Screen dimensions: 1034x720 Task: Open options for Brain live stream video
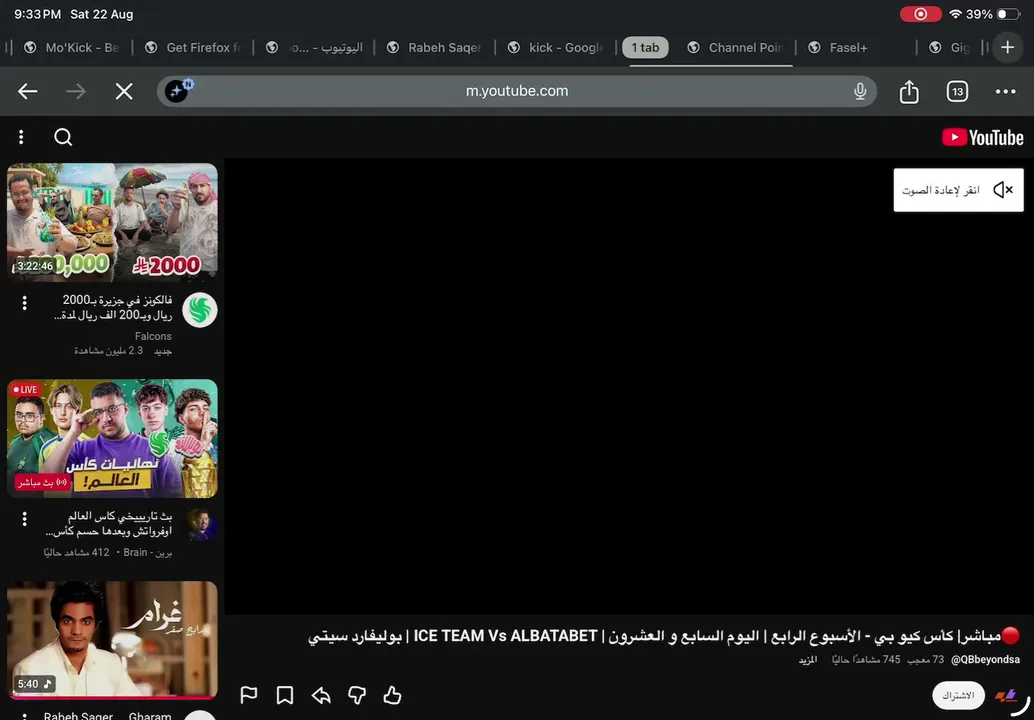[24, 519]
